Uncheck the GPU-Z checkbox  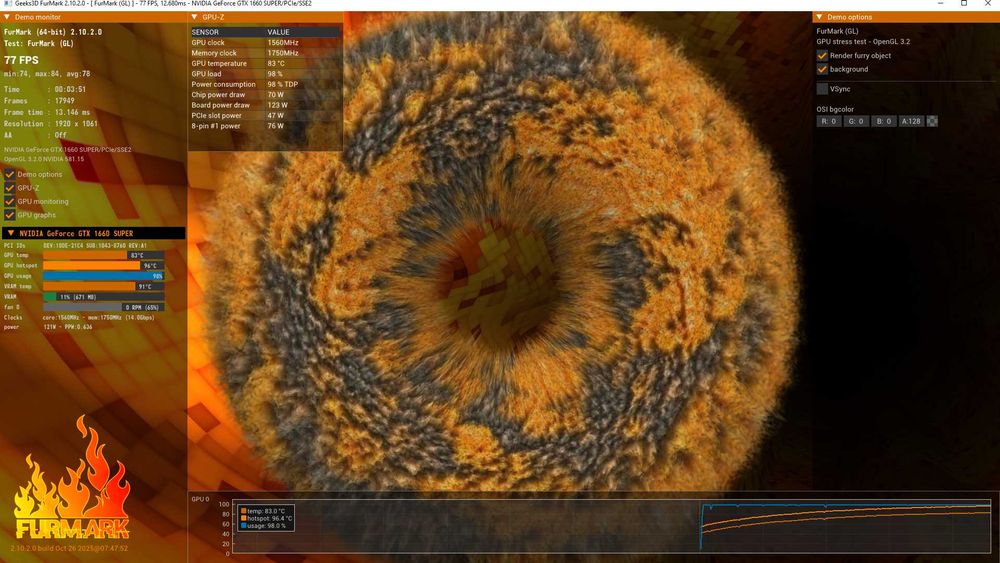[10, 187]
